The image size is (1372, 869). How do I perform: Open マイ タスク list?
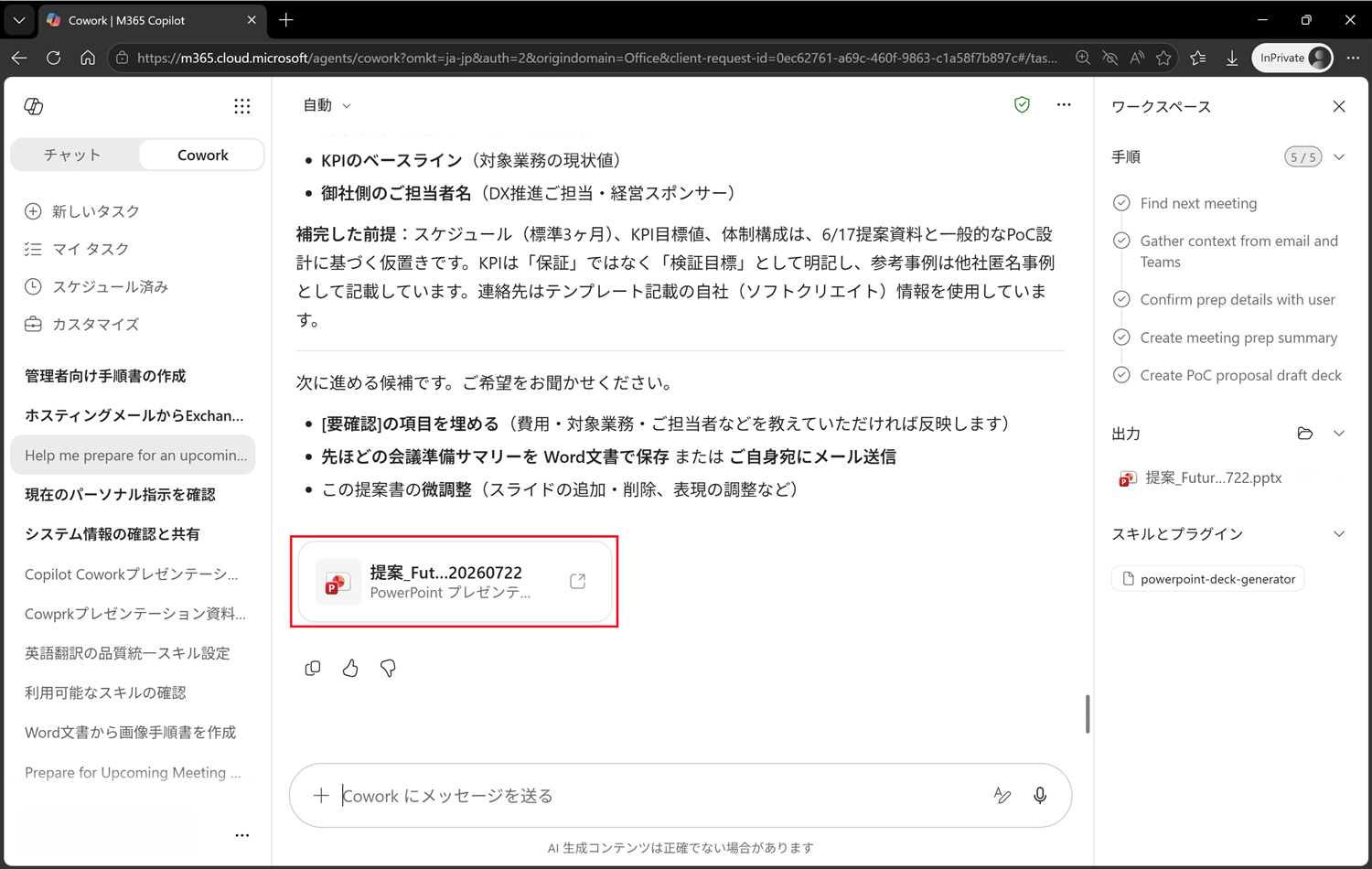pos(77,249)
